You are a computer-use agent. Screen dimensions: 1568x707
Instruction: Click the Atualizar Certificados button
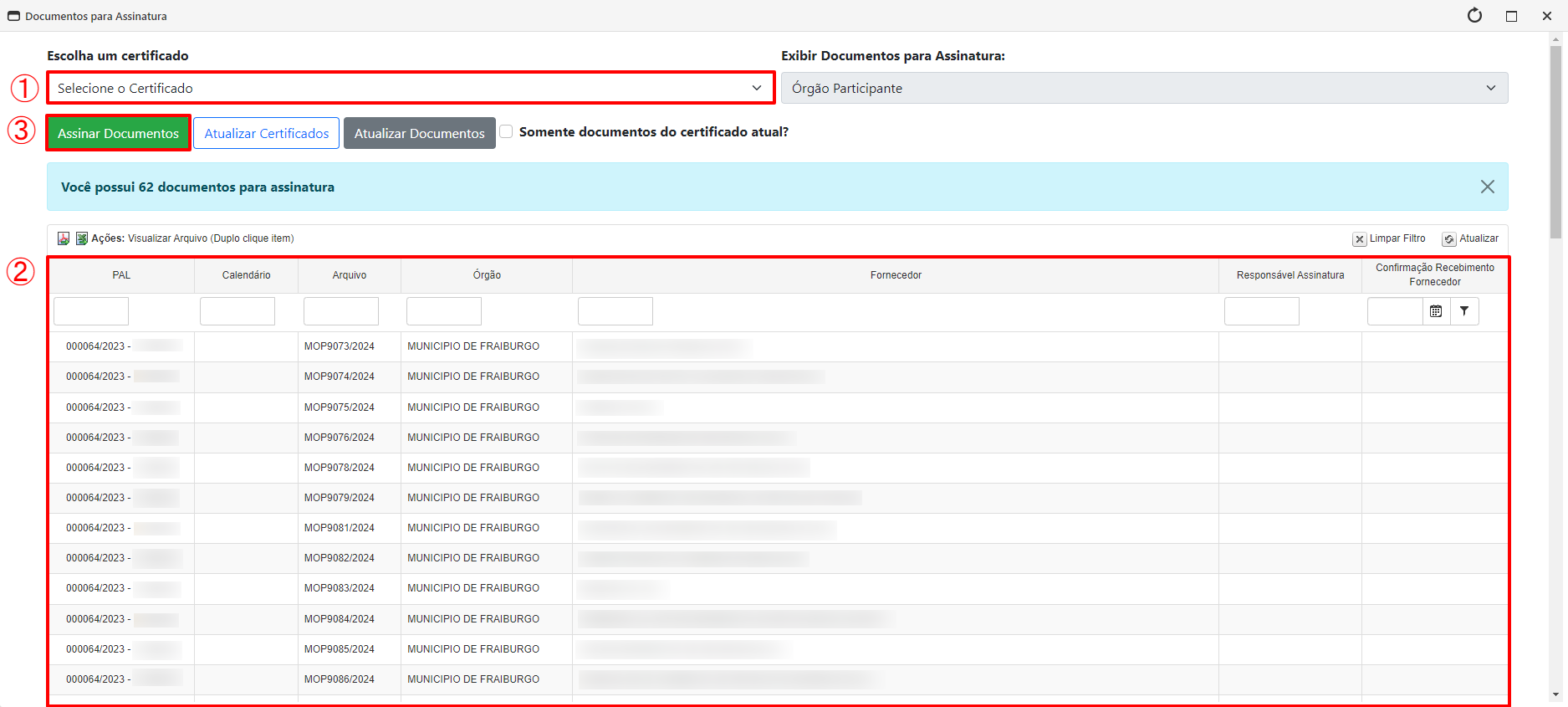pos(266,133)
